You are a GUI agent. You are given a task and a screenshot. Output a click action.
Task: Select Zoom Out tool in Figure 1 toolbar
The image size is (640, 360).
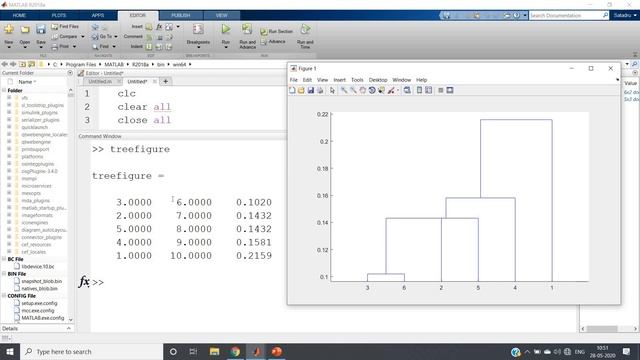[x=353, y=90]
